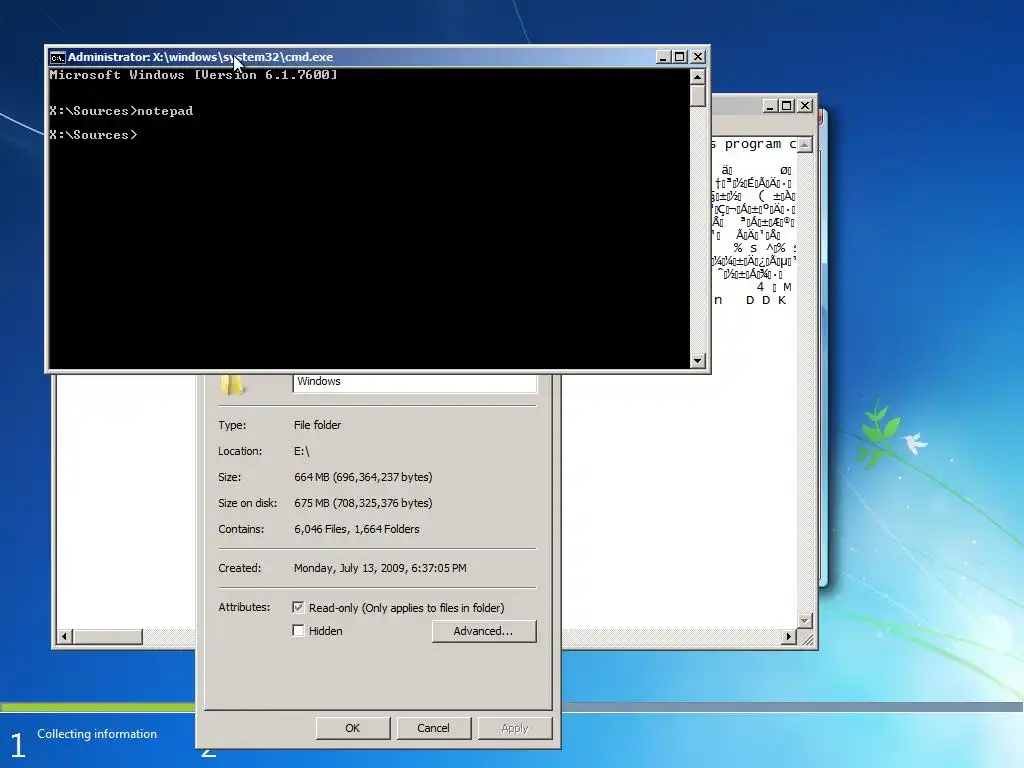Minimize the Notepad window
Viewport: 1024px width, 768px height.
770,106
